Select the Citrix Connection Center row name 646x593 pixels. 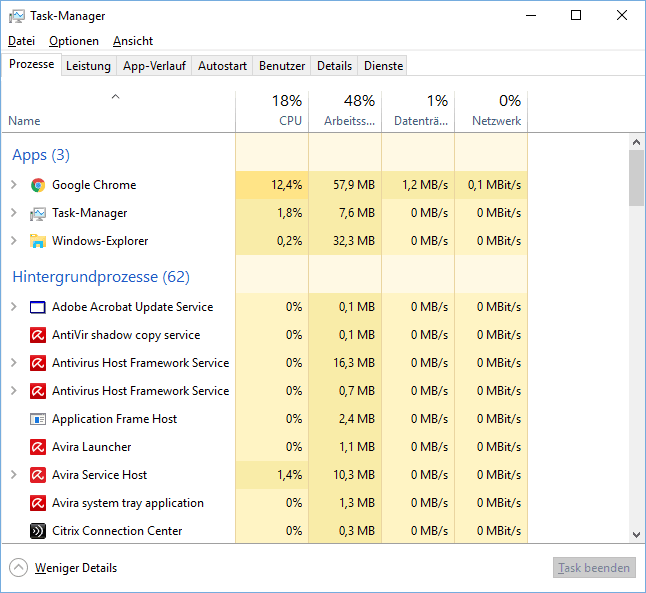coord(117,531)
